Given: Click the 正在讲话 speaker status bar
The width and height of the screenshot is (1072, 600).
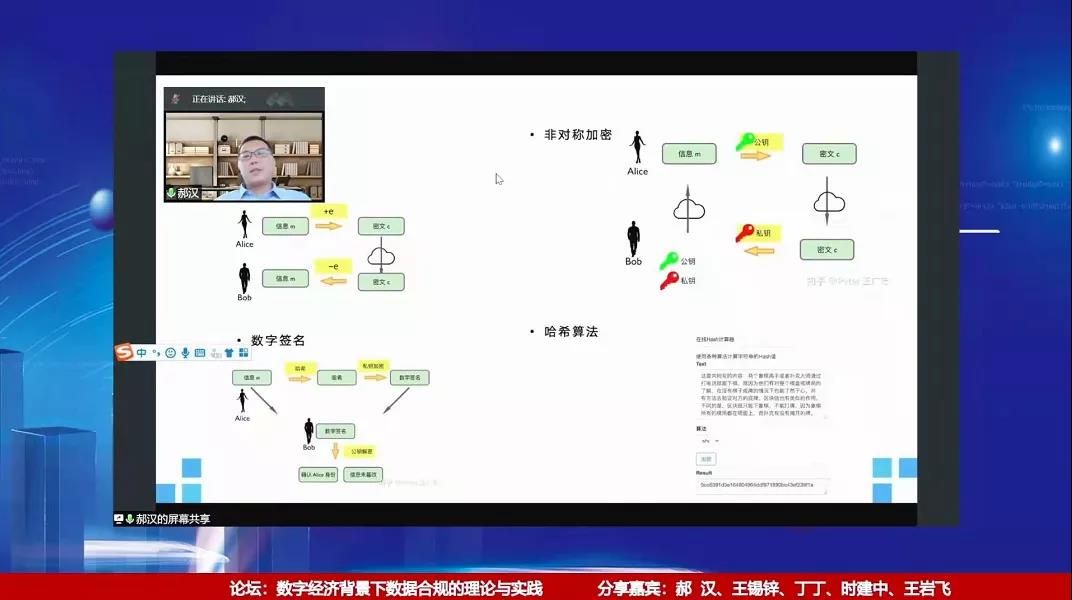Looking at the screenshot, I should click(244, 99).
